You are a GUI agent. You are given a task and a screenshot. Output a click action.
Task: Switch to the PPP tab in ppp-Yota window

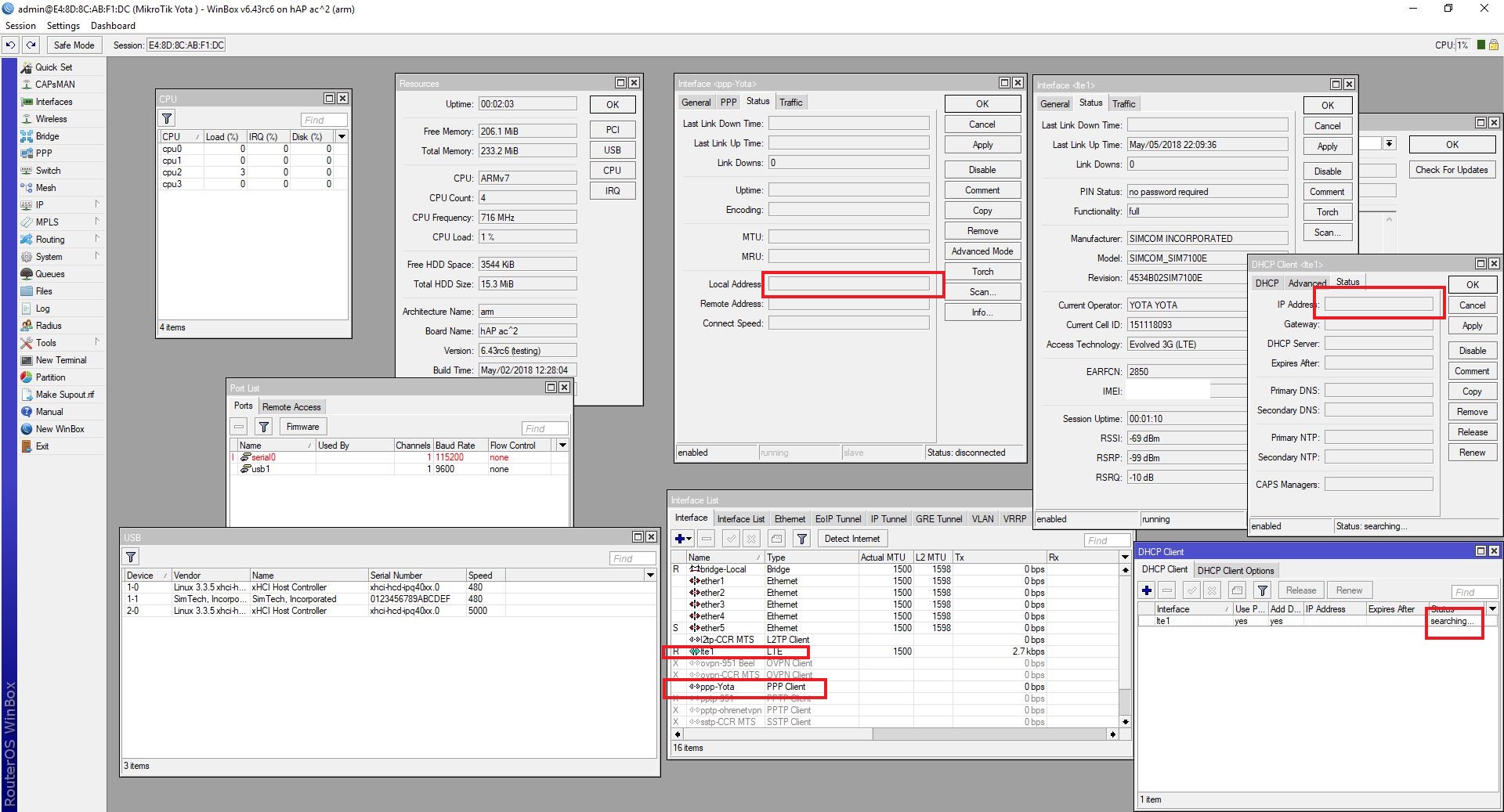[728, 103]
